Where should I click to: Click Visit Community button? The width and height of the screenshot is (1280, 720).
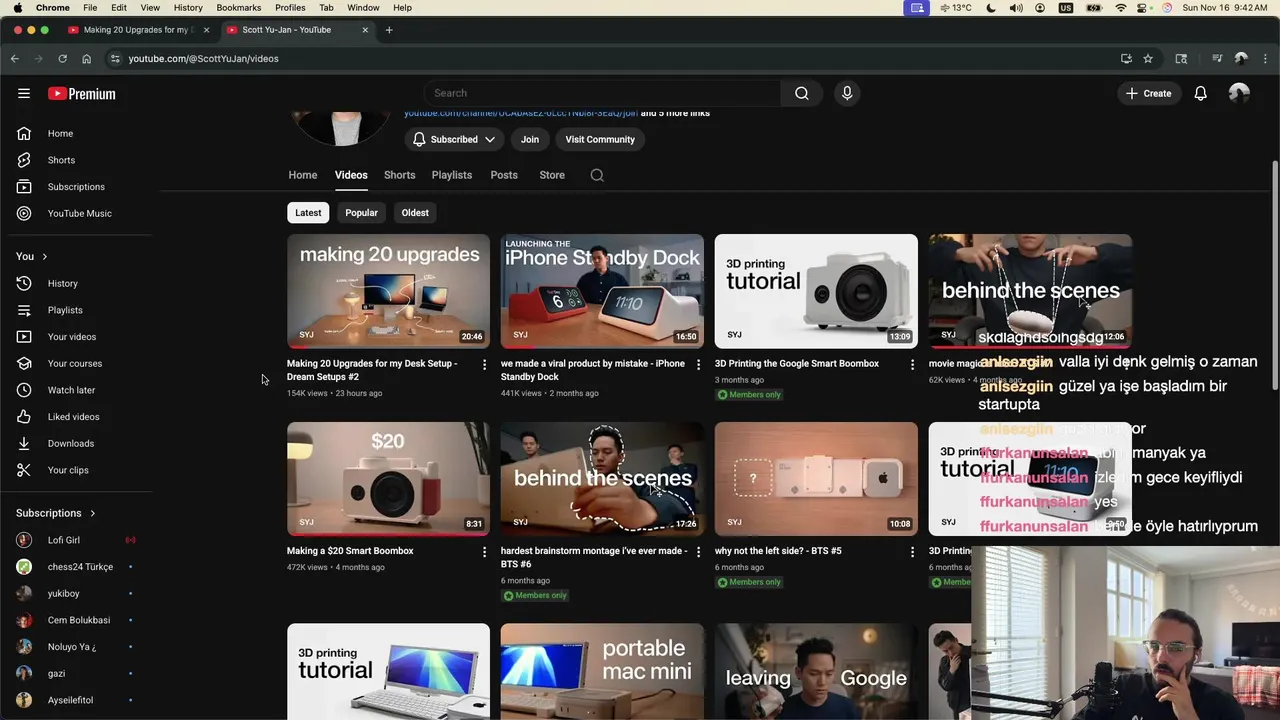point(600,140)
